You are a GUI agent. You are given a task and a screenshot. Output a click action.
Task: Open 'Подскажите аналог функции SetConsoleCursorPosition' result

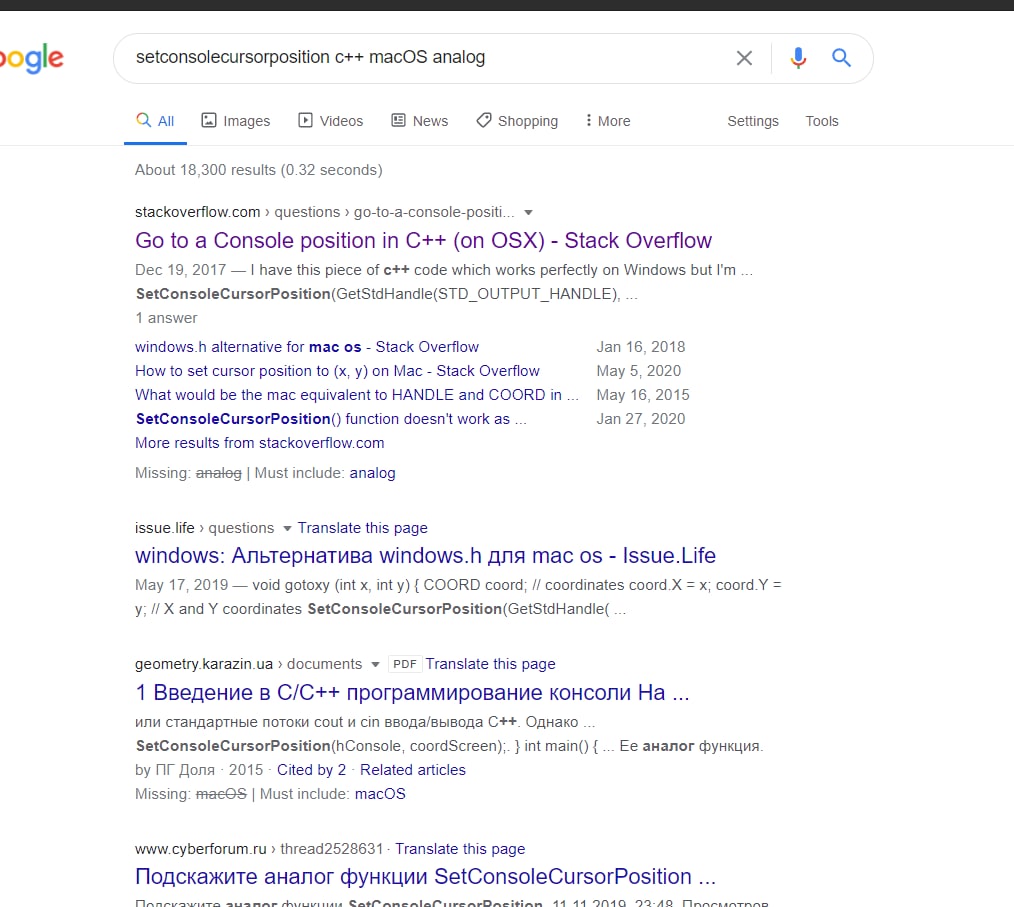tap(425, 877)
